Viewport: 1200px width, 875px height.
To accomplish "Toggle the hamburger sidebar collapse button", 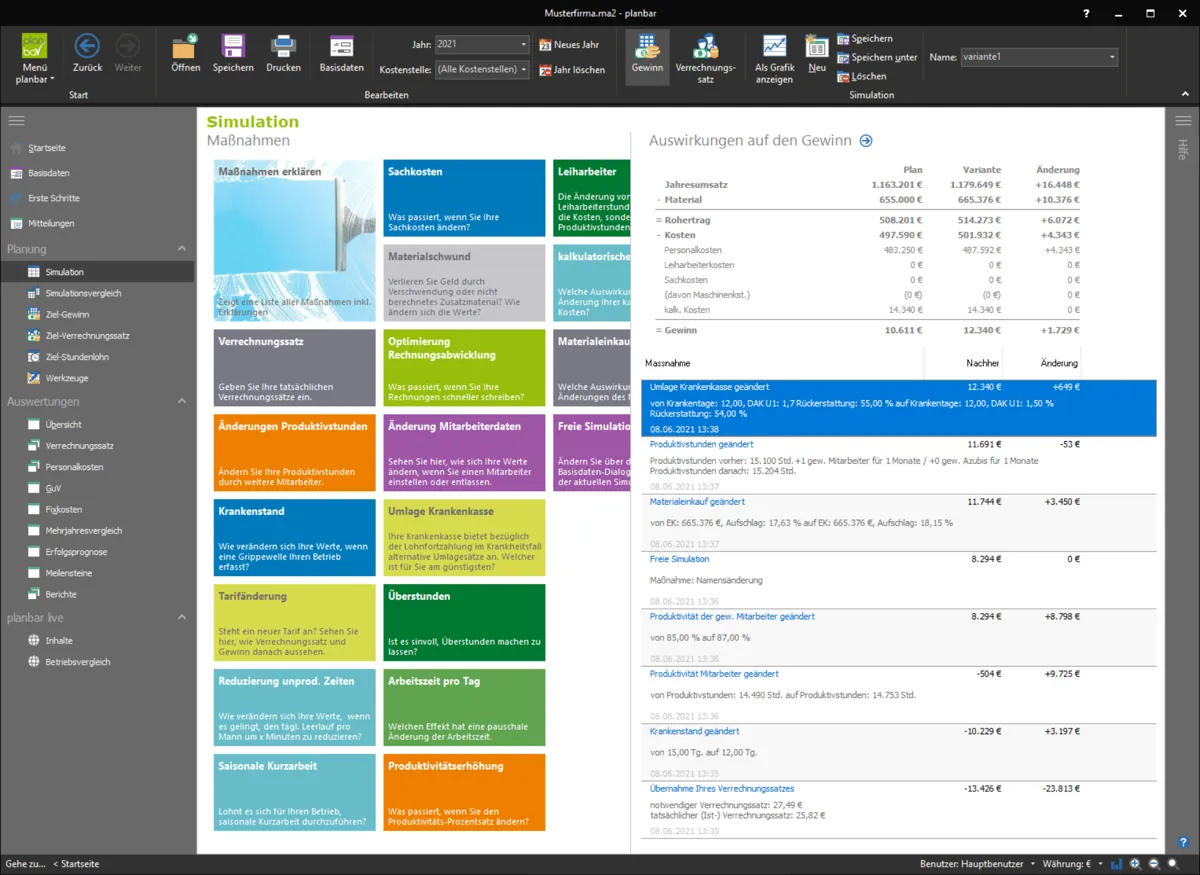I will tap(16, 120).
